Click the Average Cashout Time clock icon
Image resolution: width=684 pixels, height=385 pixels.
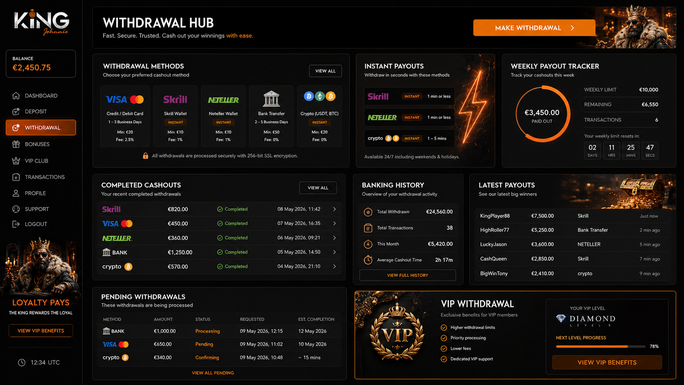coord(368,259)
